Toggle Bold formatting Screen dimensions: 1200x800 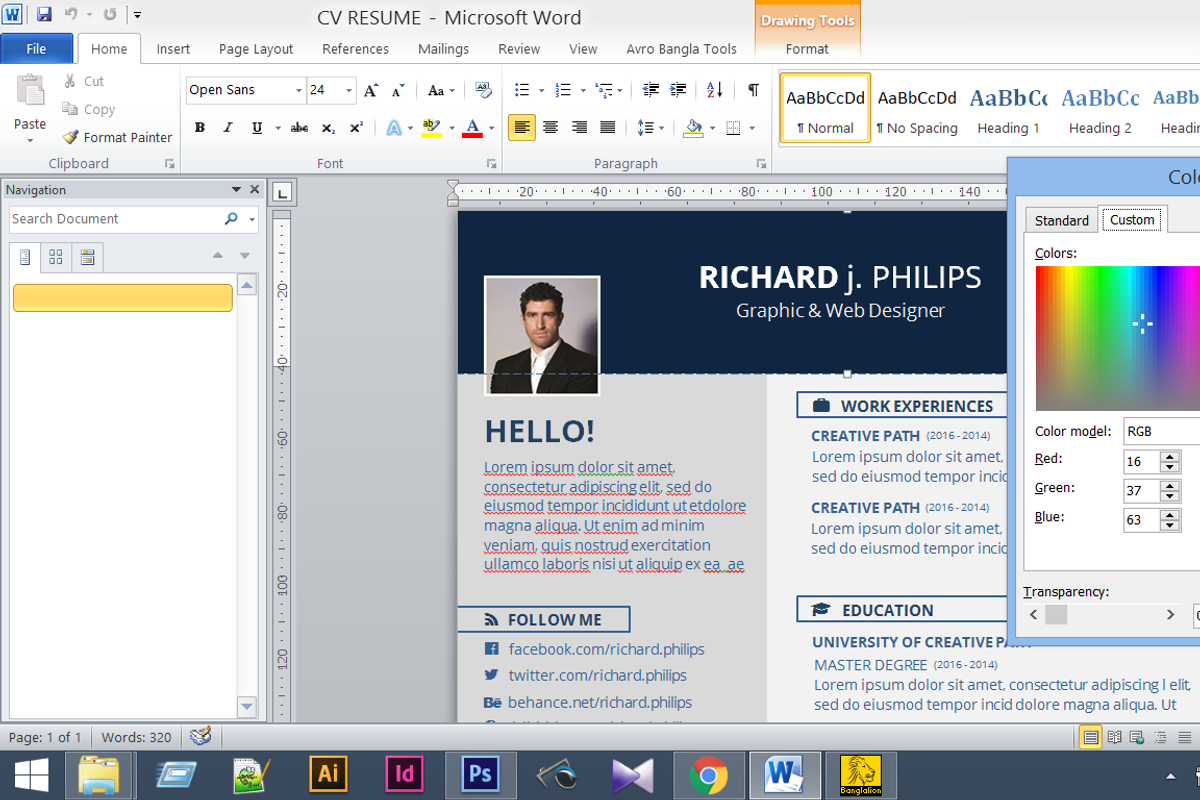pyautogui.click(x=200, y=128)
